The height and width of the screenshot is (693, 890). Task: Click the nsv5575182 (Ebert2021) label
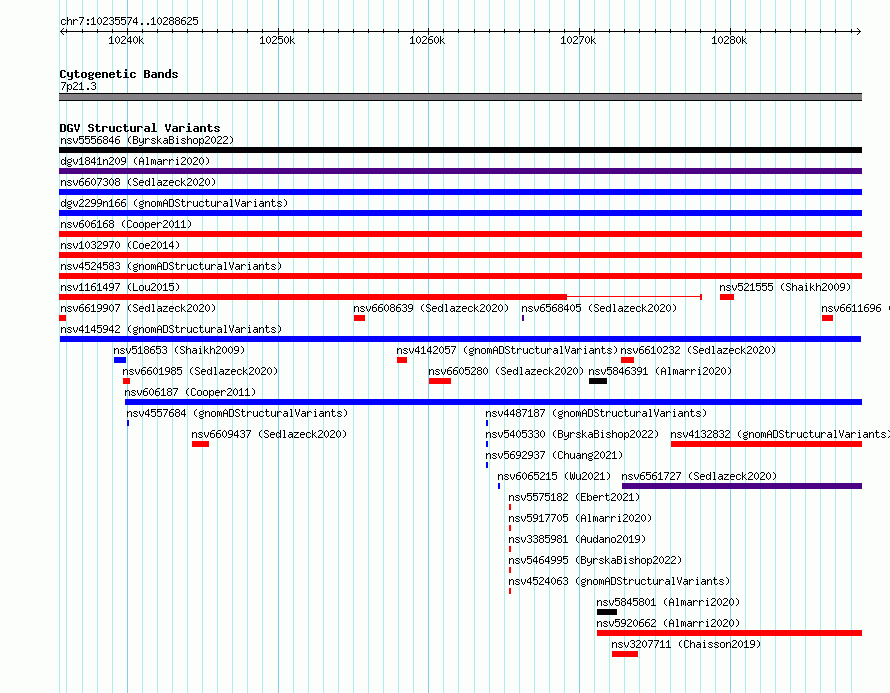coord(574,497)
